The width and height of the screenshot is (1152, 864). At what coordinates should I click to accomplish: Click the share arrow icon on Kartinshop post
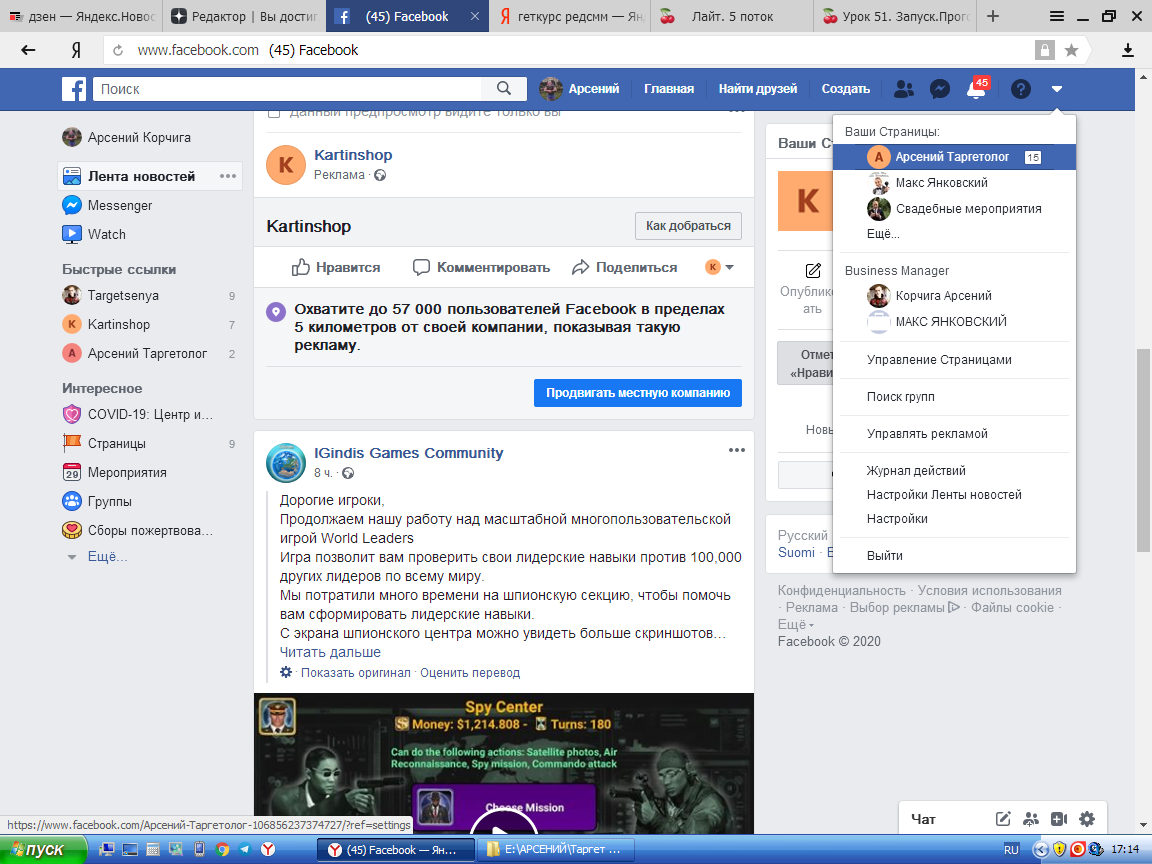[580, 267]
